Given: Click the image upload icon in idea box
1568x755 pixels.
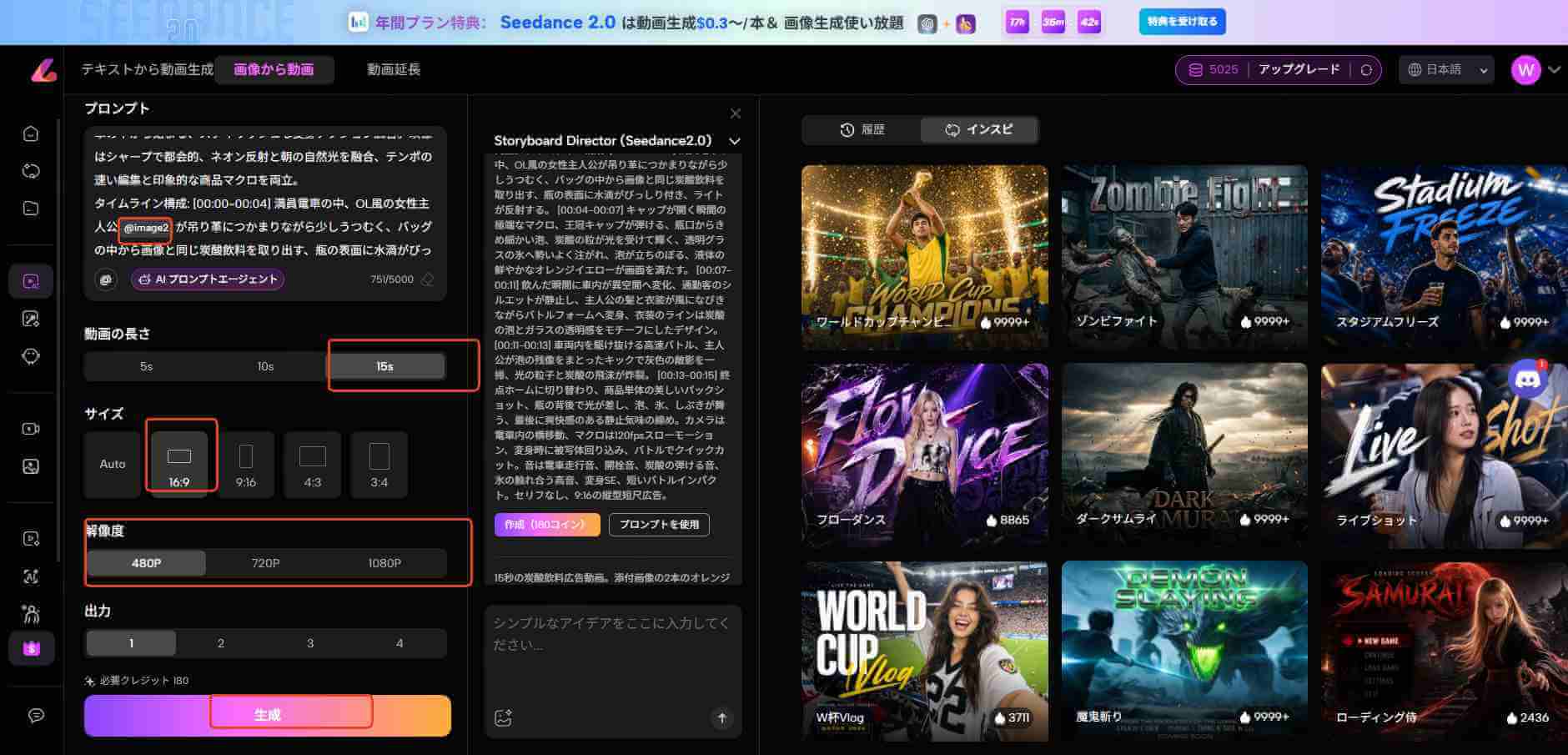Looking at the screenshot, I should click(x=503, y=717).
